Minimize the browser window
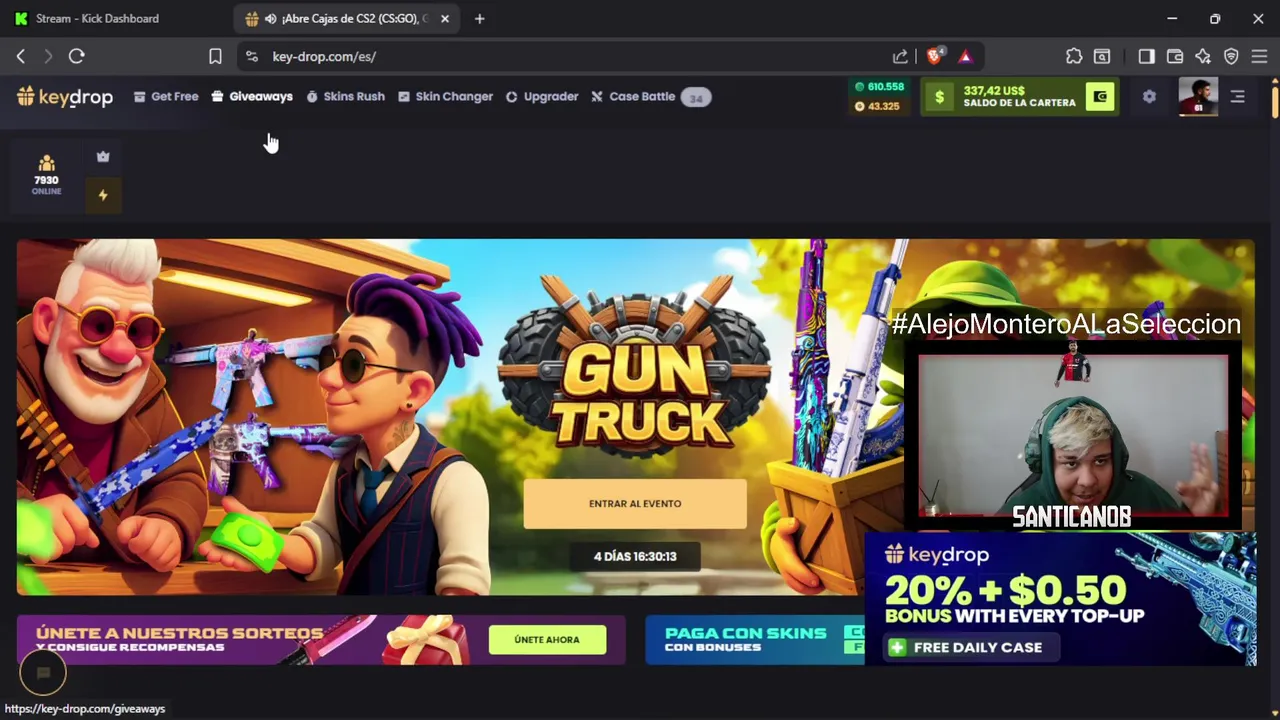Screen dimensions: 1280x720 (1172, 18)
